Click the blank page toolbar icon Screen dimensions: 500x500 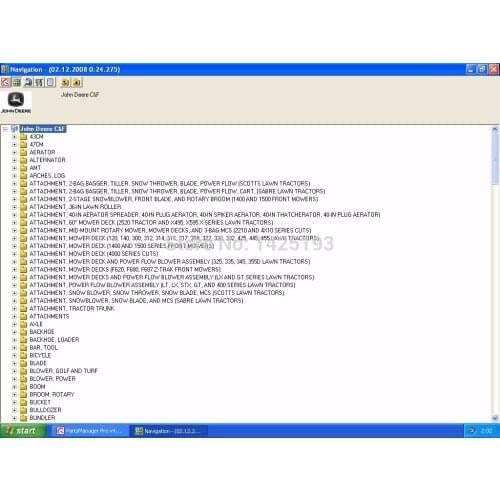click(51, 82)
